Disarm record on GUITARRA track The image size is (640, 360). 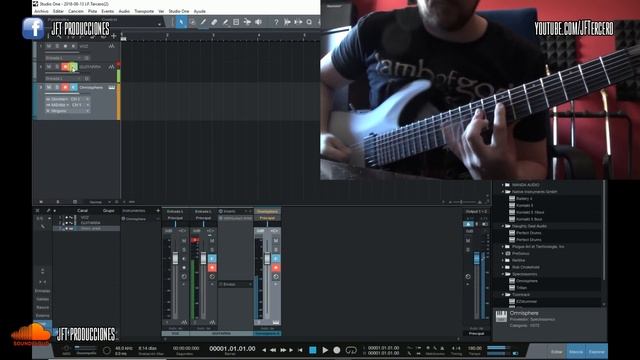click(x=65, y=67)
